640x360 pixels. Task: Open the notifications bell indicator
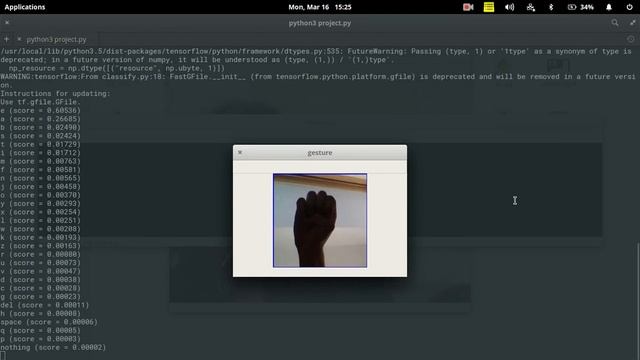pyautogui.click(x=609, y=7)
